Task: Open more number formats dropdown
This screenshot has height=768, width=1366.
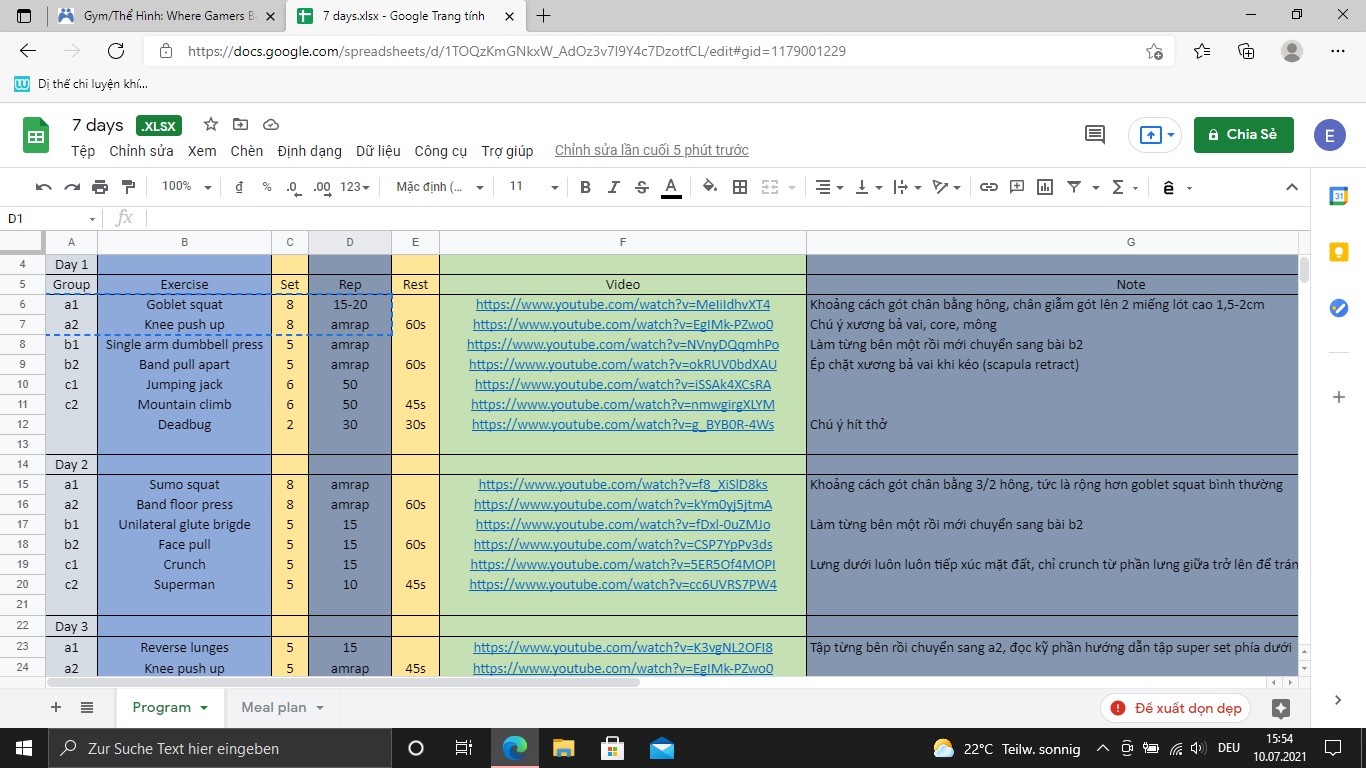Action: click(355, 187)
